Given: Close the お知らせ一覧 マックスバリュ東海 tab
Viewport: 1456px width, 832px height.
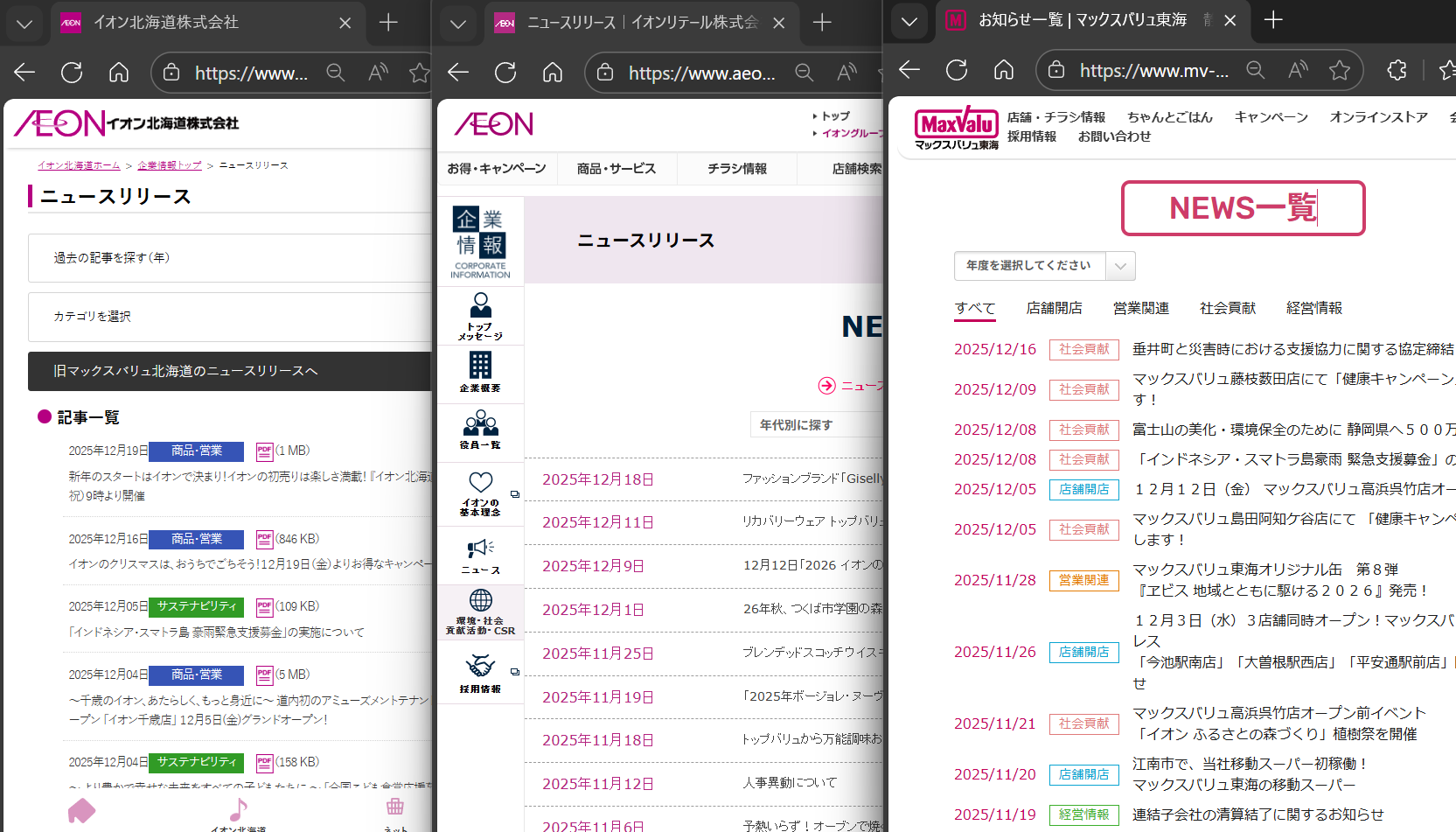Looking at the screenshot, I should pos(1230,20).
